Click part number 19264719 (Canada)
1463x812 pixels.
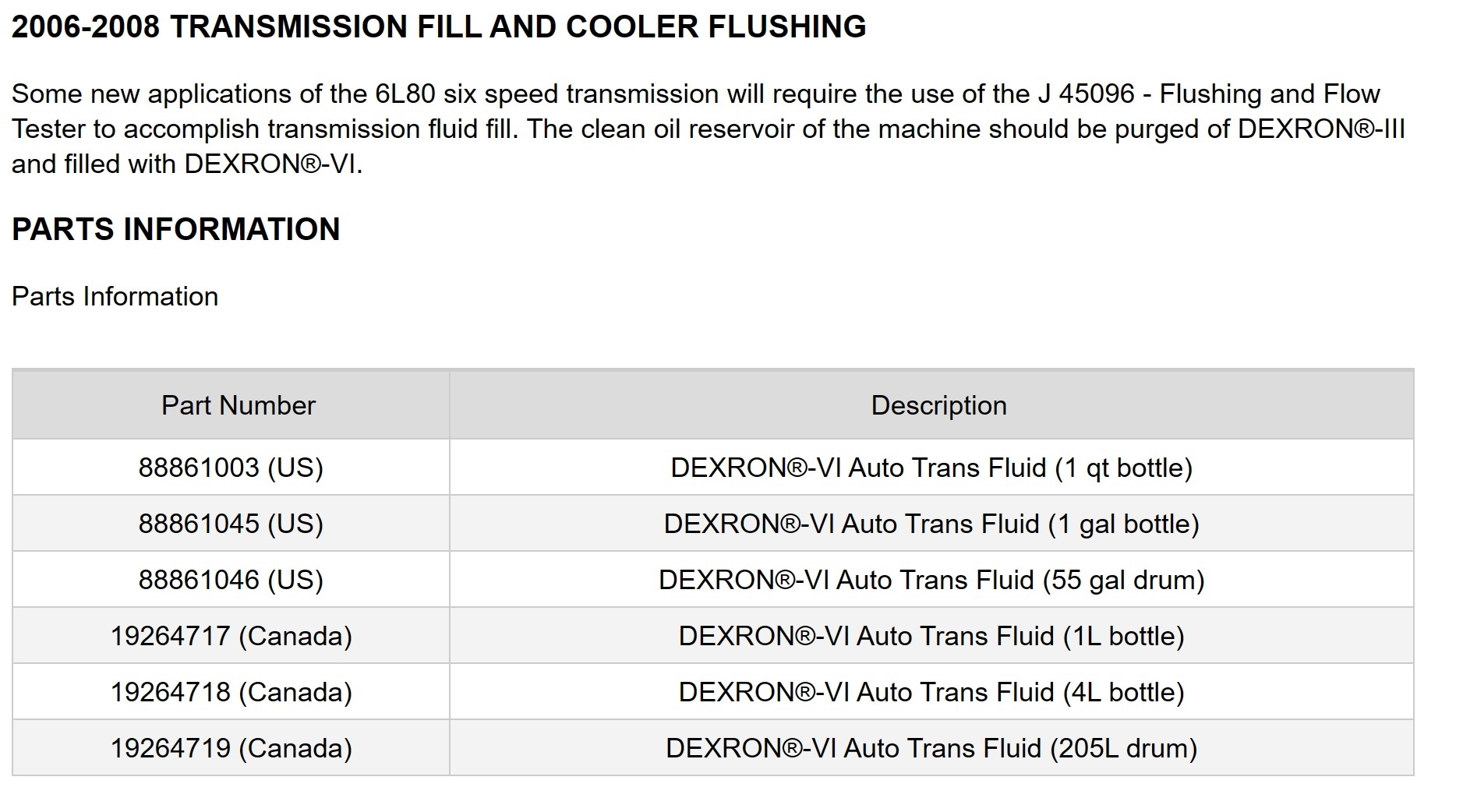231,748
